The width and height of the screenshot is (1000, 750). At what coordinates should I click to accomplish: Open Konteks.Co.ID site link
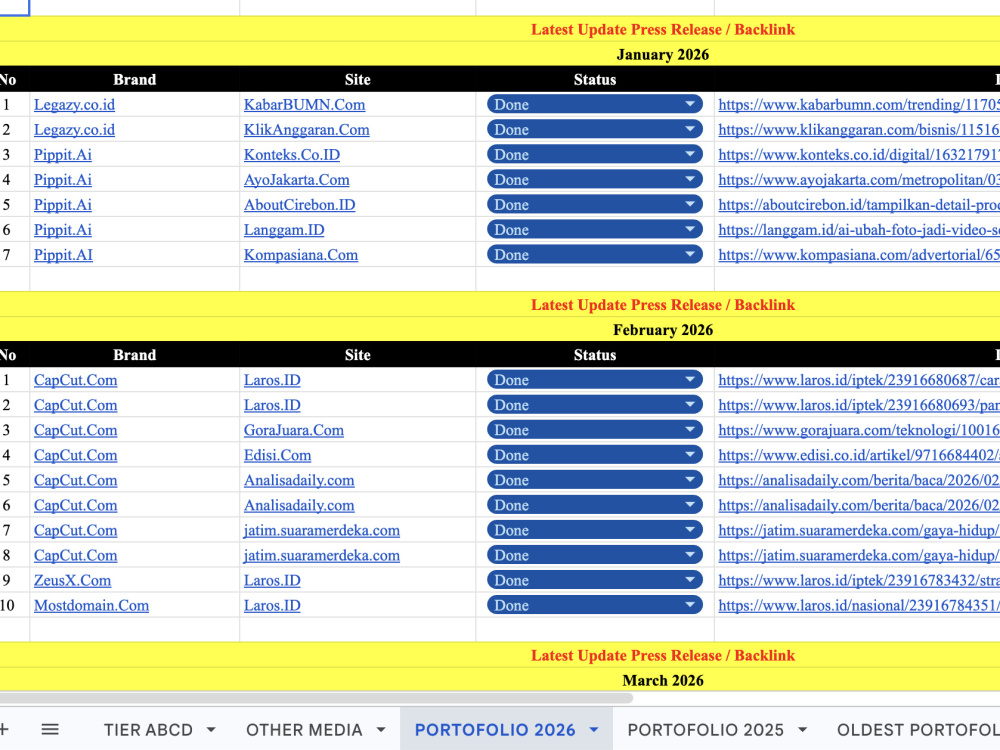point(291,154)
